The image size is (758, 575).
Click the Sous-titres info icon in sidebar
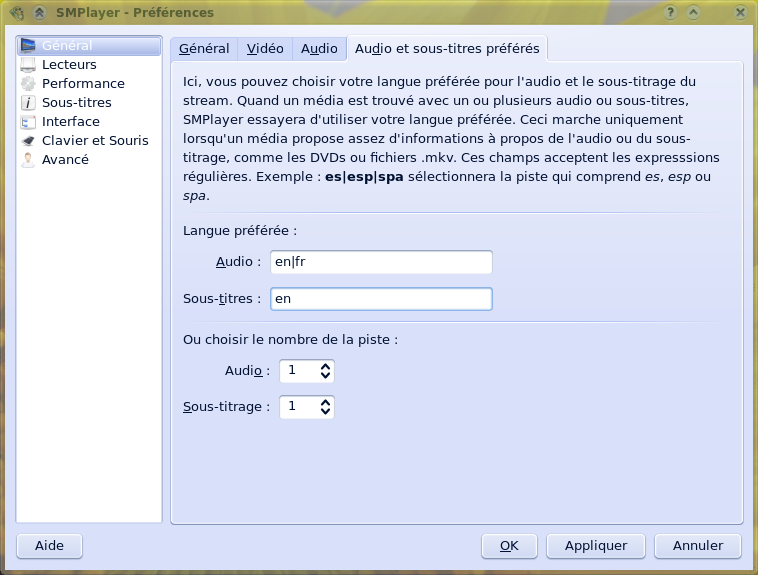[29, 103]
